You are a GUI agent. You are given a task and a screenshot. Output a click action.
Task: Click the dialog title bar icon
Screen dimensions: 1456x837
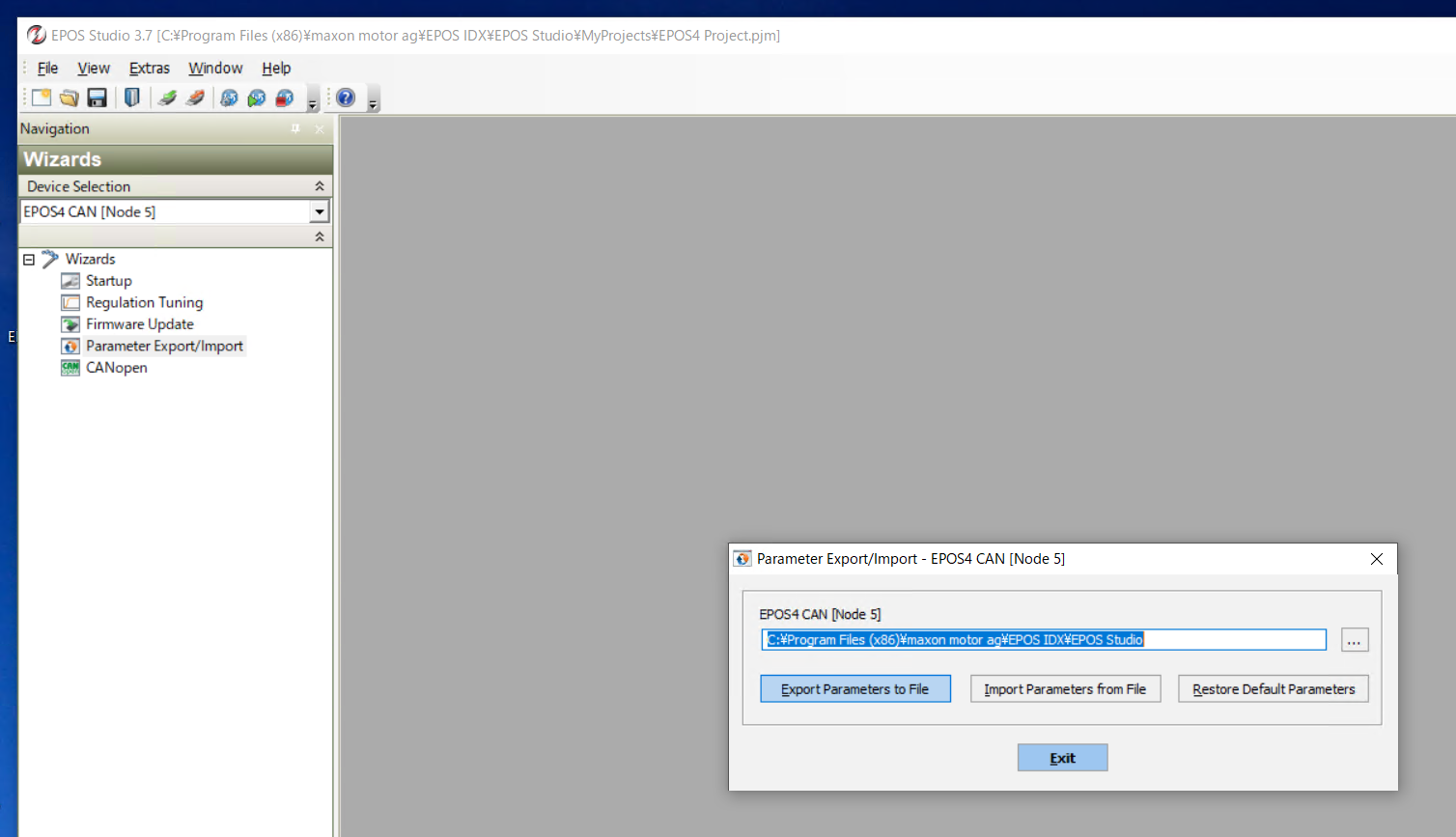coord(742,559)
